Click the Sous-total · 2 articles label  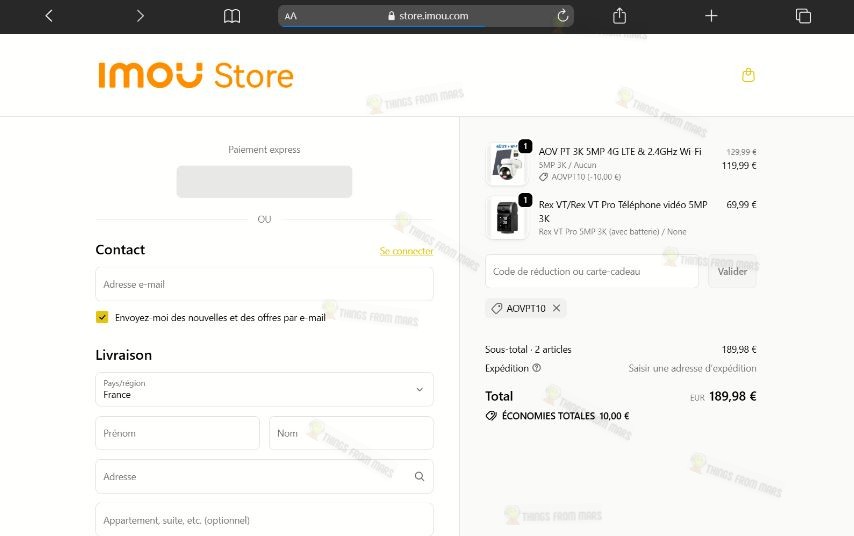(x=528, y=349)
